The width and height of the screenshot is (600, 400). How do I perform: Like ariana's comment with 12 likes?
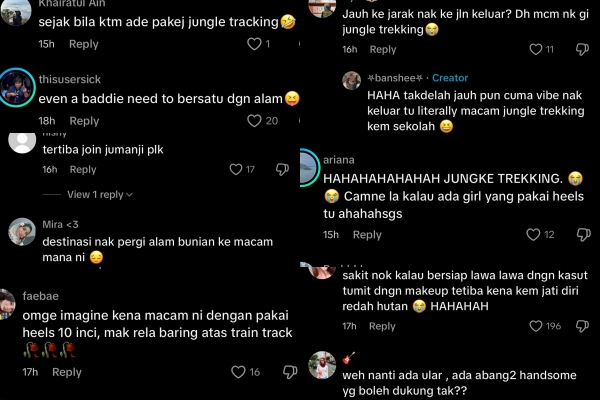(533, 234)
